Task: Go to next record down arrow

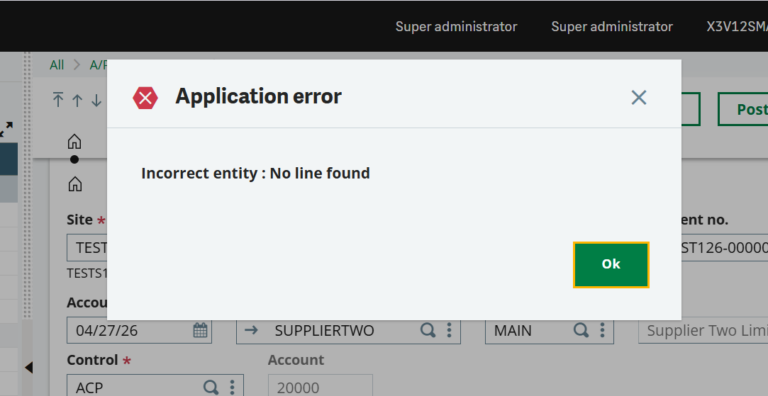Action: pyautogui.click(x=96, y=100)
